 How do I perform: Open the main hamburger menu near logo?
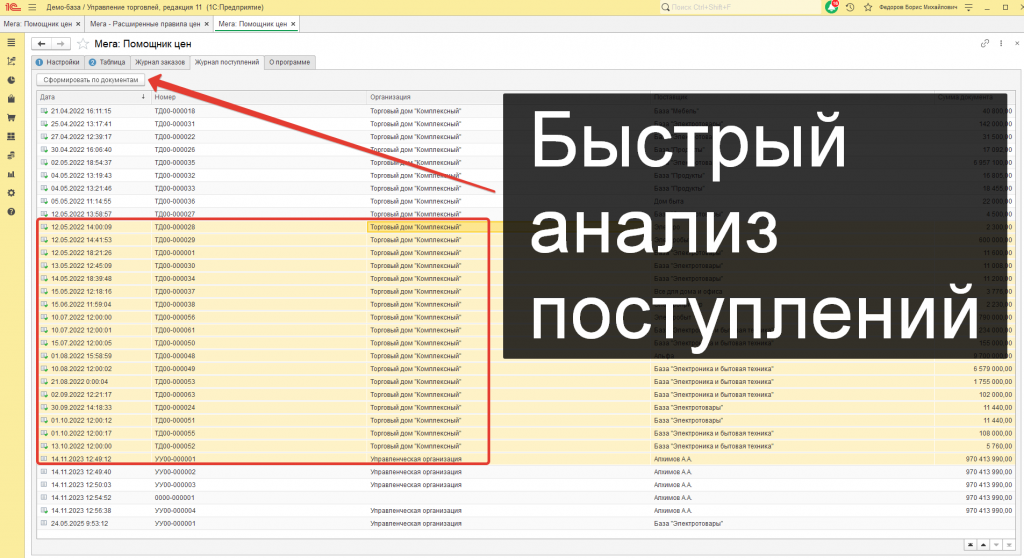[32, 7]
